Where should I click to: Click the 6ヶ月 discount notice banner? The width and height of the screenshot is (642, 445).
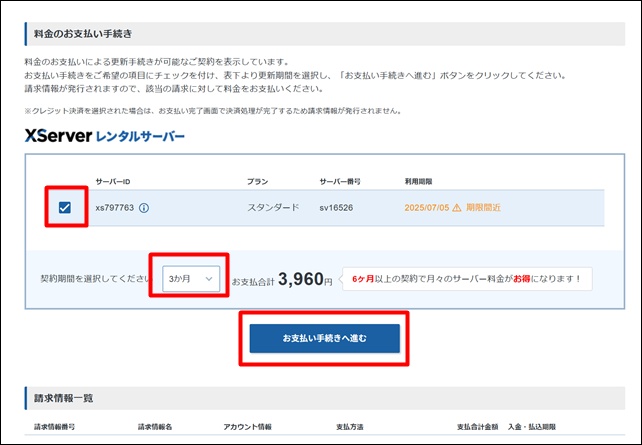tap(467, 279)
